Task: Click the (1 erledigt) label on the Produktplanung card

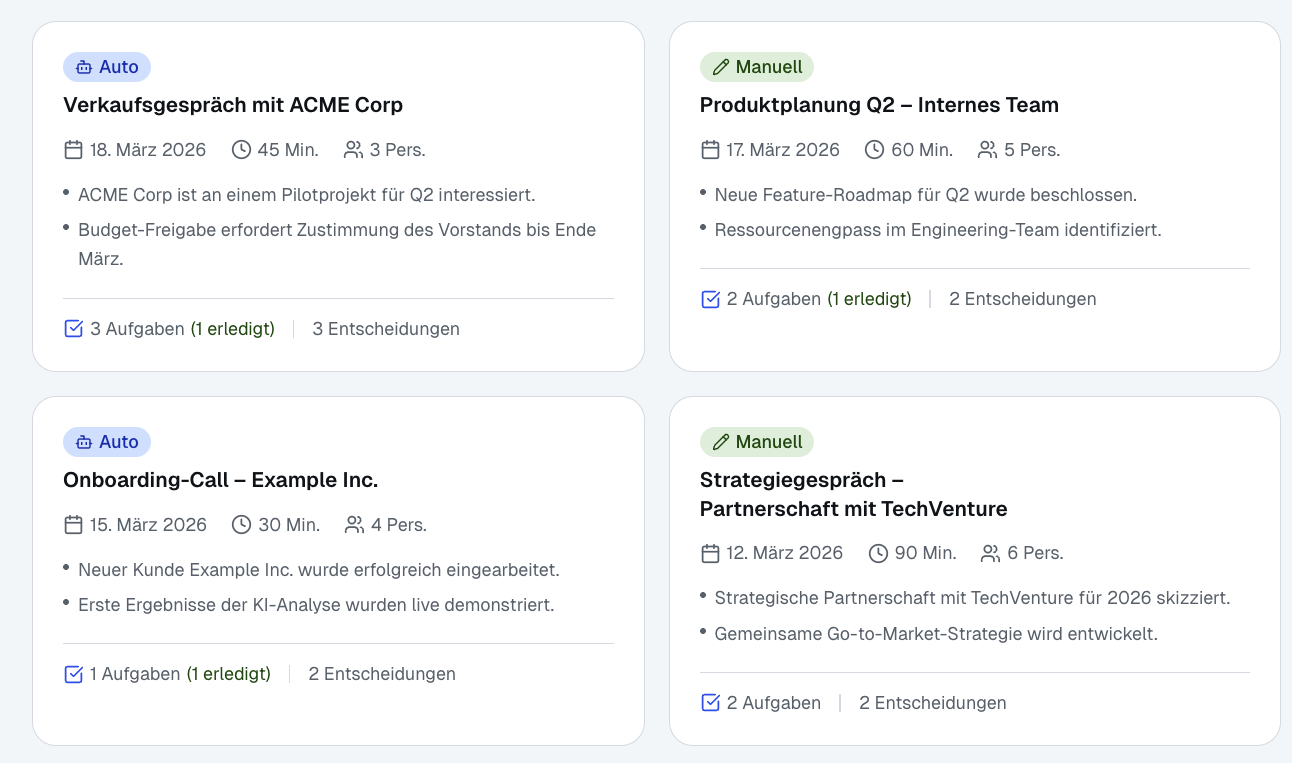Action: click(x=869, y=298)
